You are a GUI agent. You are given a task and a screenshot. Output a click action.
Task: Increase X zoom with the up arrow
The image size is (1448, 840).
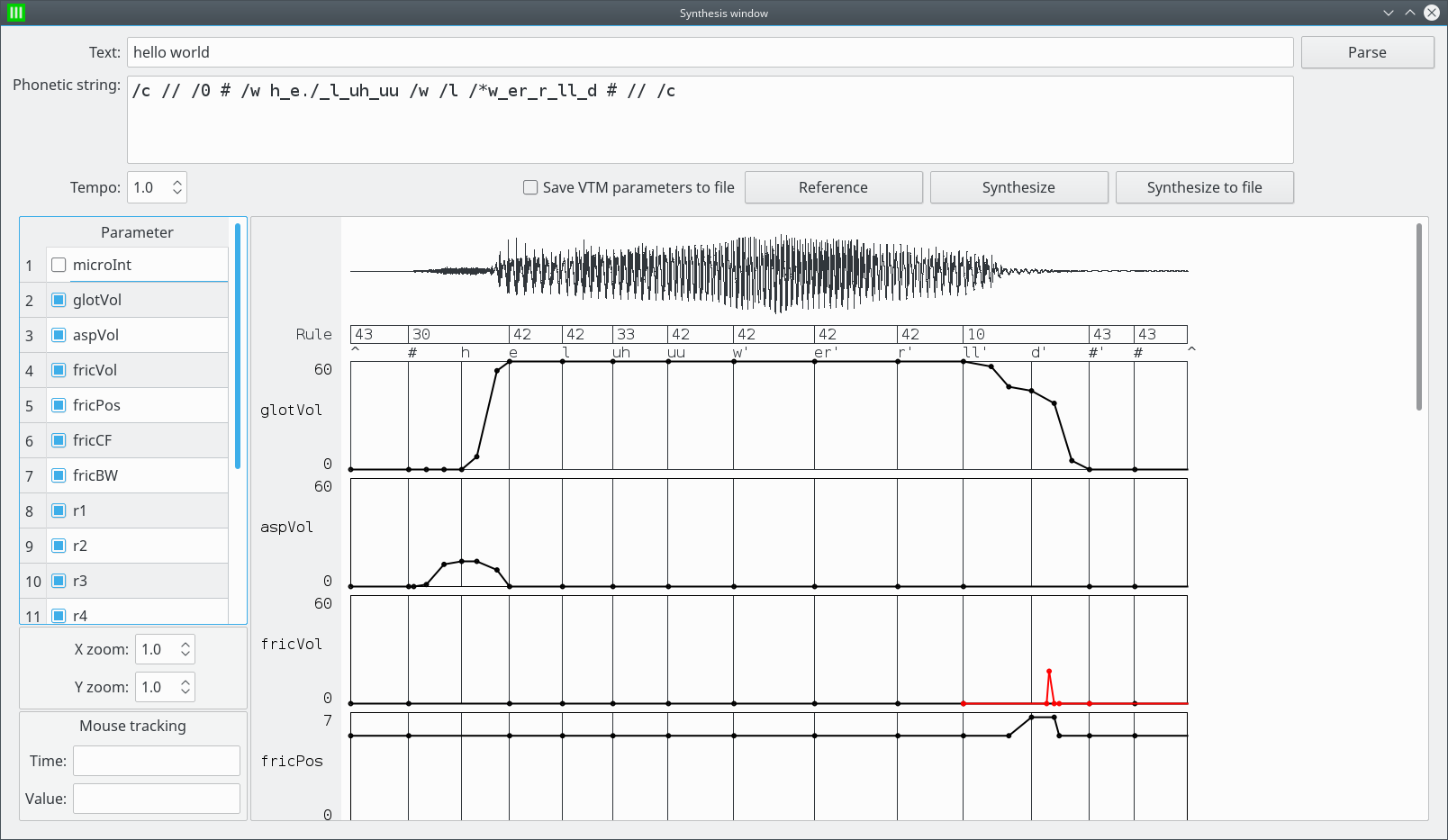coord(186,644)
